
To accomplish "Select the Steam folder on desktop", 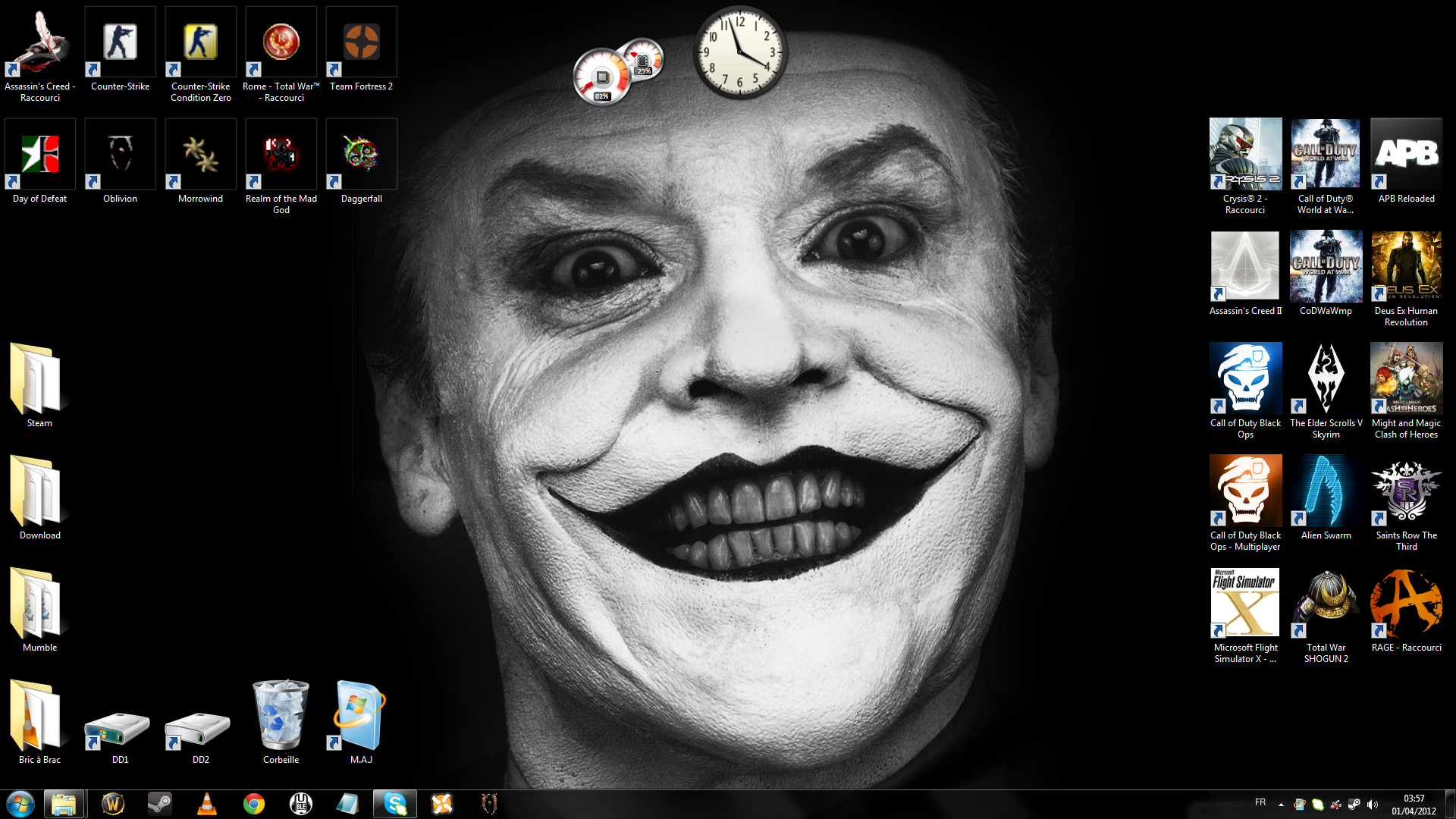I will point(39,385).
